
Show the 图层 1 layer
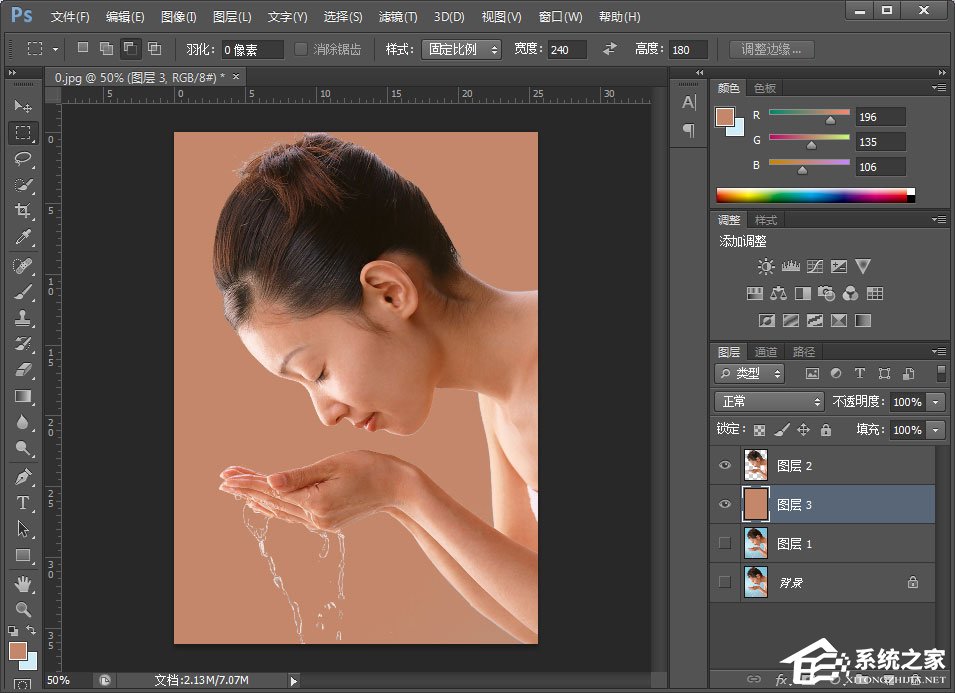(x=725, y=543)
